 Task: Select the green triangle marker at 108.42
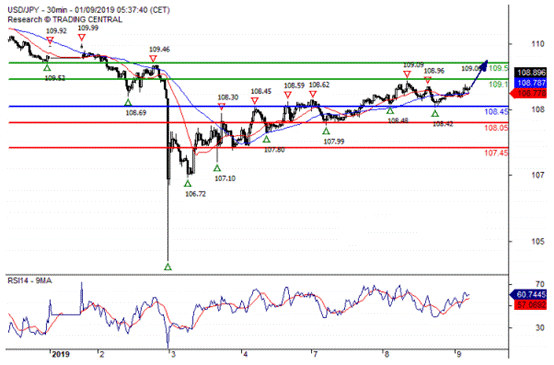point(435,113)
